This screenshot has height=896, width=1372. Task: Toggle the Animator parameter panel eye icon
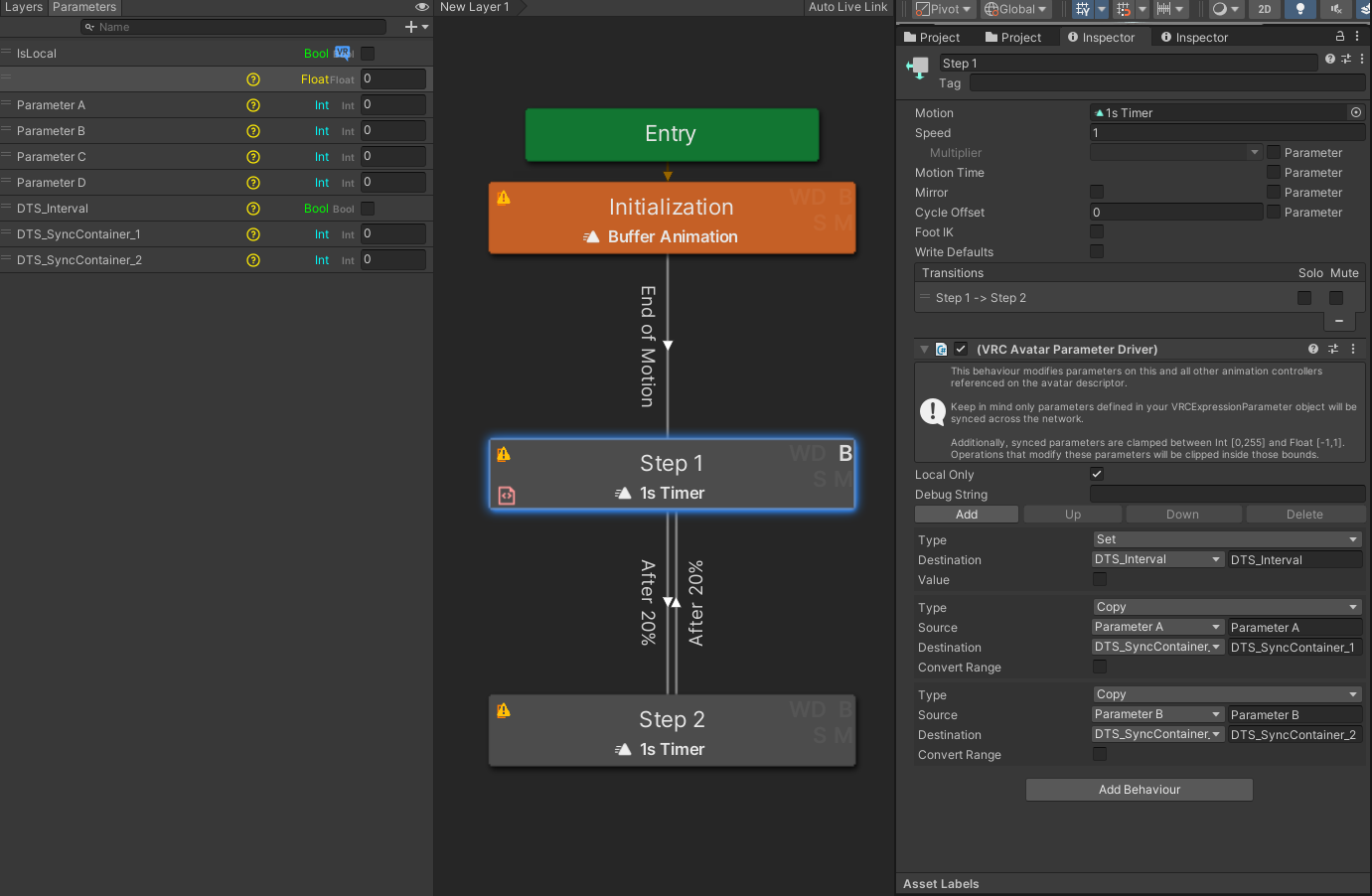coord(422,7)
